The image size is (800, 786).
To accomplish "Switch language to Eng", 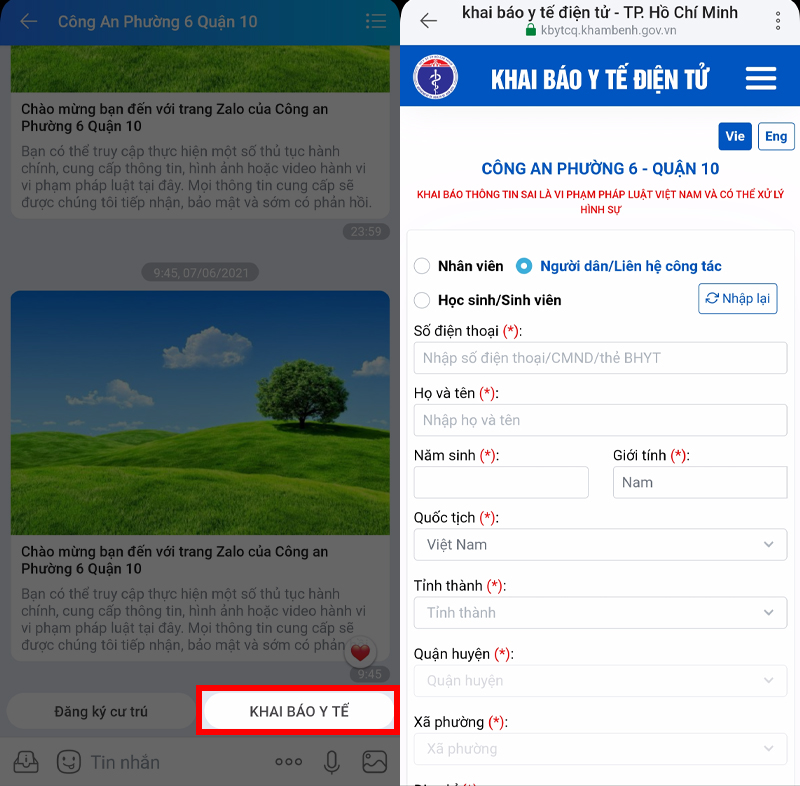I will 776,136.
